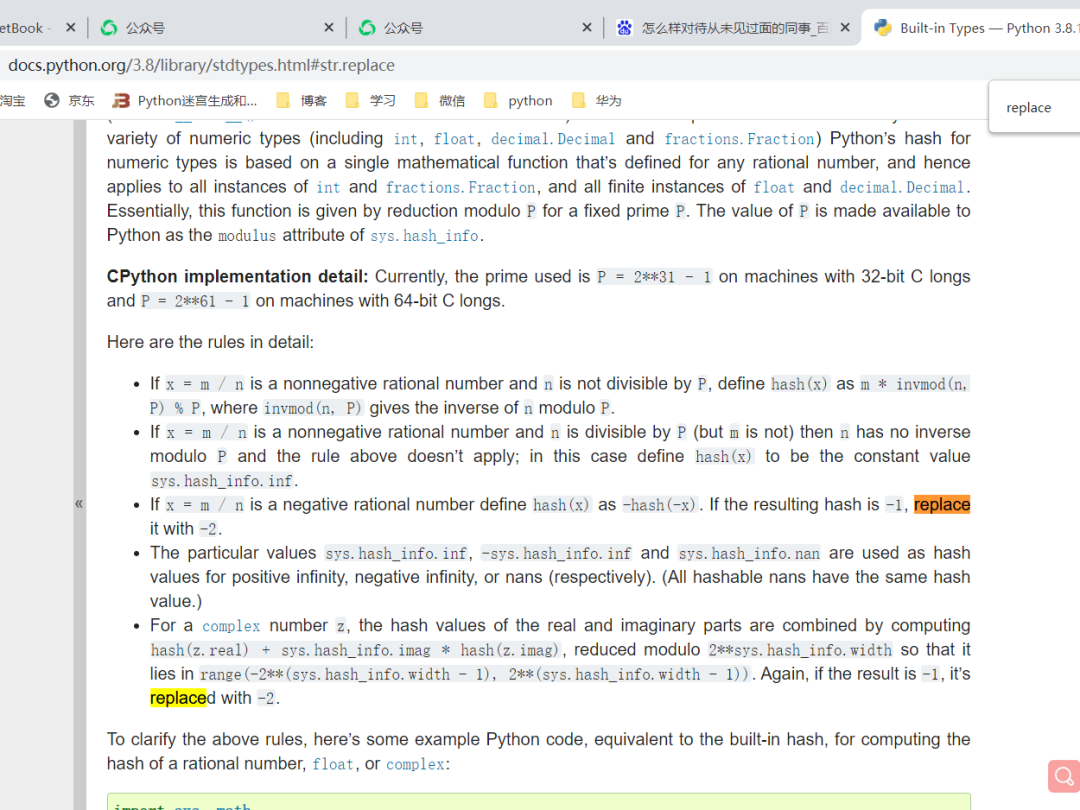The width and height of the screenshot is (1080, 810).
Task: Follow the complex link in the bullet list
Action: pyautogui.click(x=231, y=626)
